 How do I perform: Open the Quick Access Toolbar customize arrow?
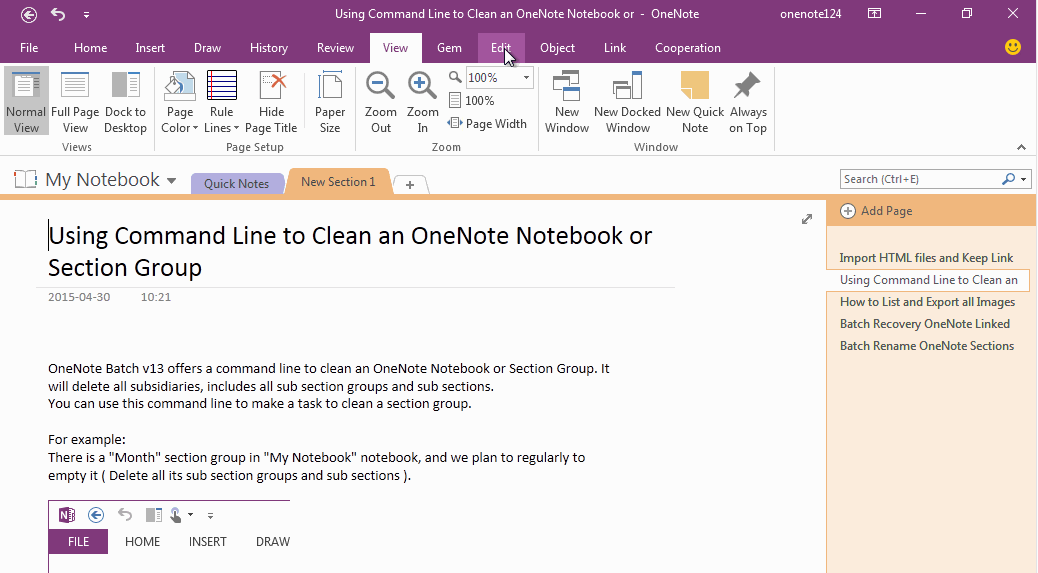(x=86, y=15)
